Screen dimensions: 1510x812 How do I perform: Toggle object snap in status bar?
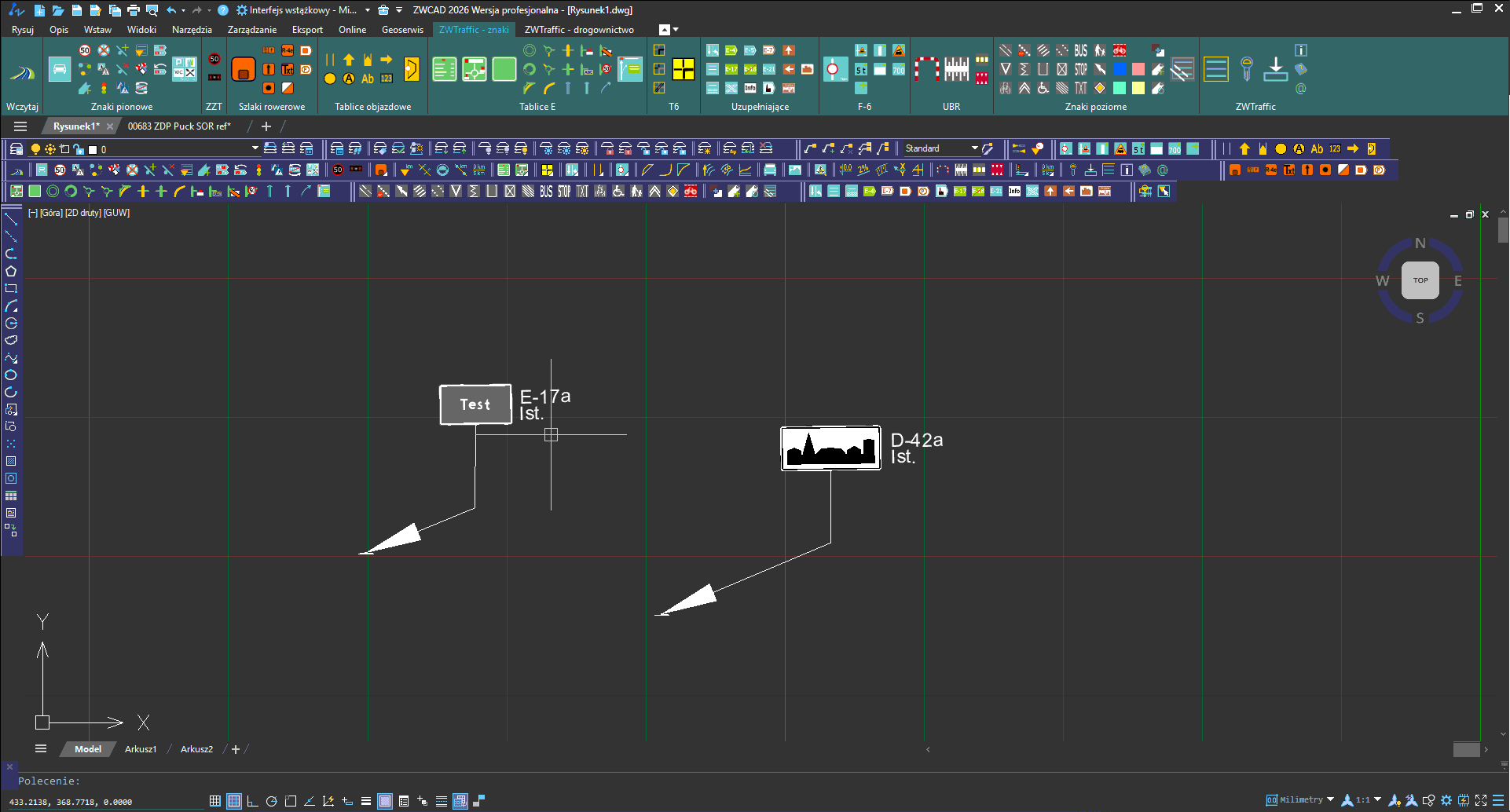tap(291, 801)
